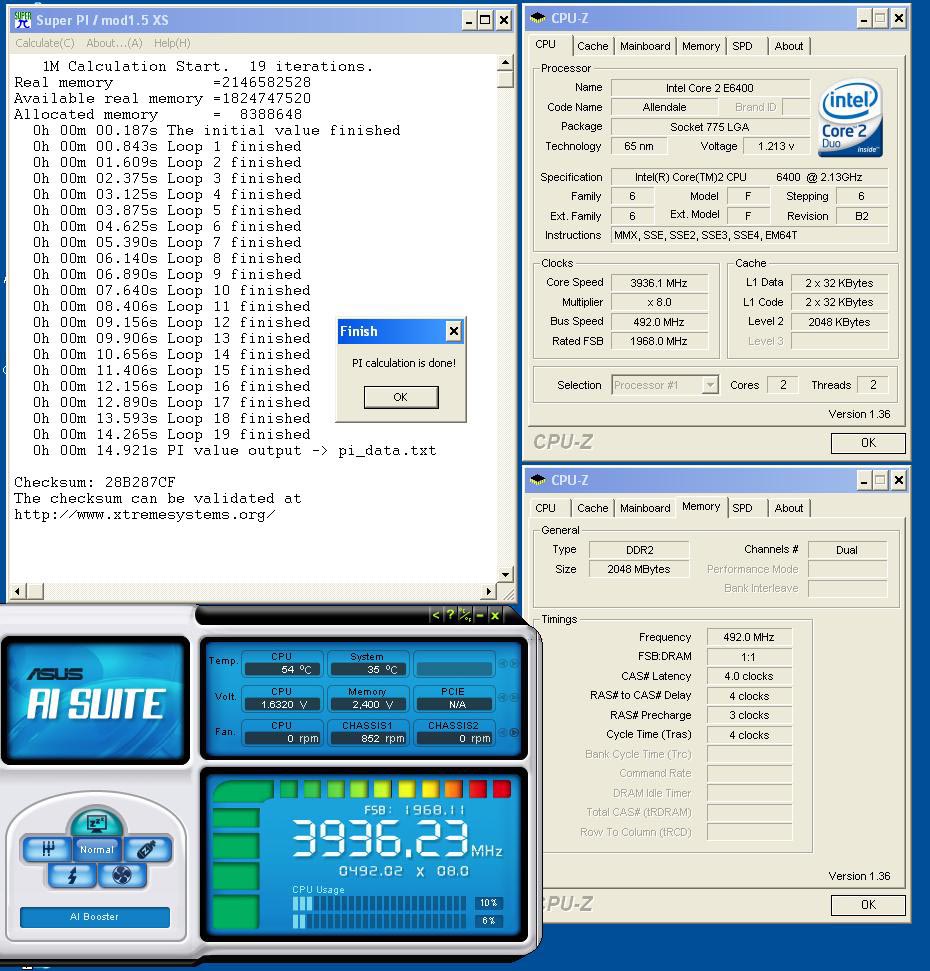This screenshot has width=930, height=971.
Task: Click the Super PI vertical scrollbar thumb
Action: click(x=505, y=80)
